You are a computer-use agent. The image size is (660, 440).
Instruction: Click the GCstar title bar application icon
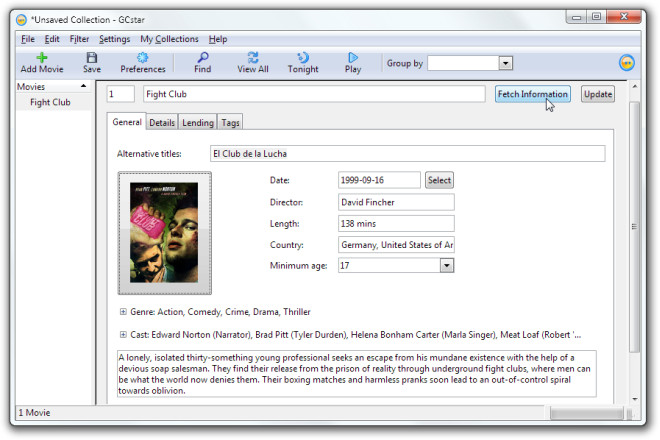pyautogui.click(x=21, y=20)
